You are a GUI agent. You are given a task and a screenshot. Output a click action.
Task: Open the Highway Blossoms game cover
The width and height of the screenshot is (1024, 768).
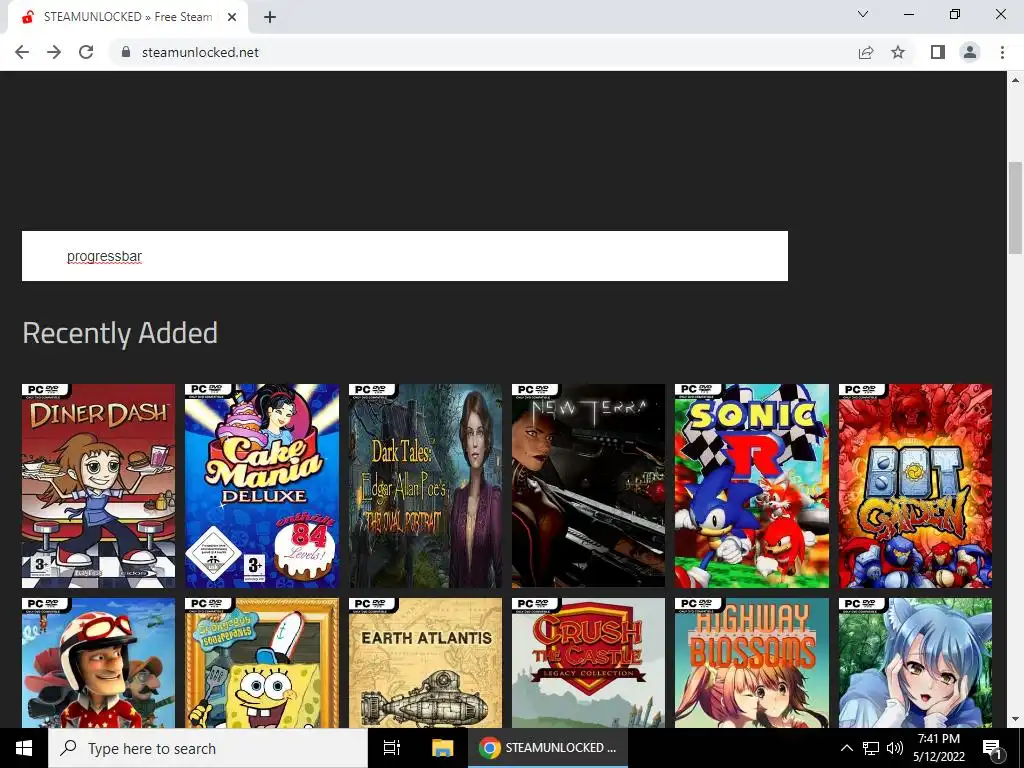752,663
